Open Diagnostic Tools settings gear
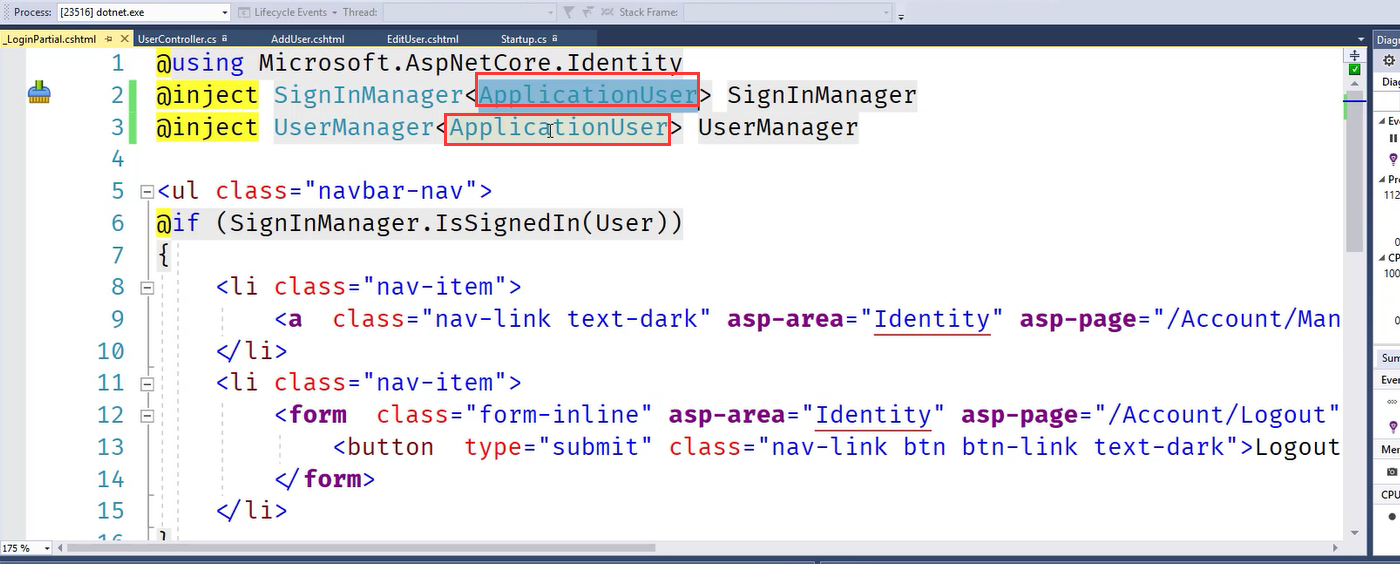The height and width of the screenshot is (564, 1400). pyautogui.click(x=1388, y=61)
